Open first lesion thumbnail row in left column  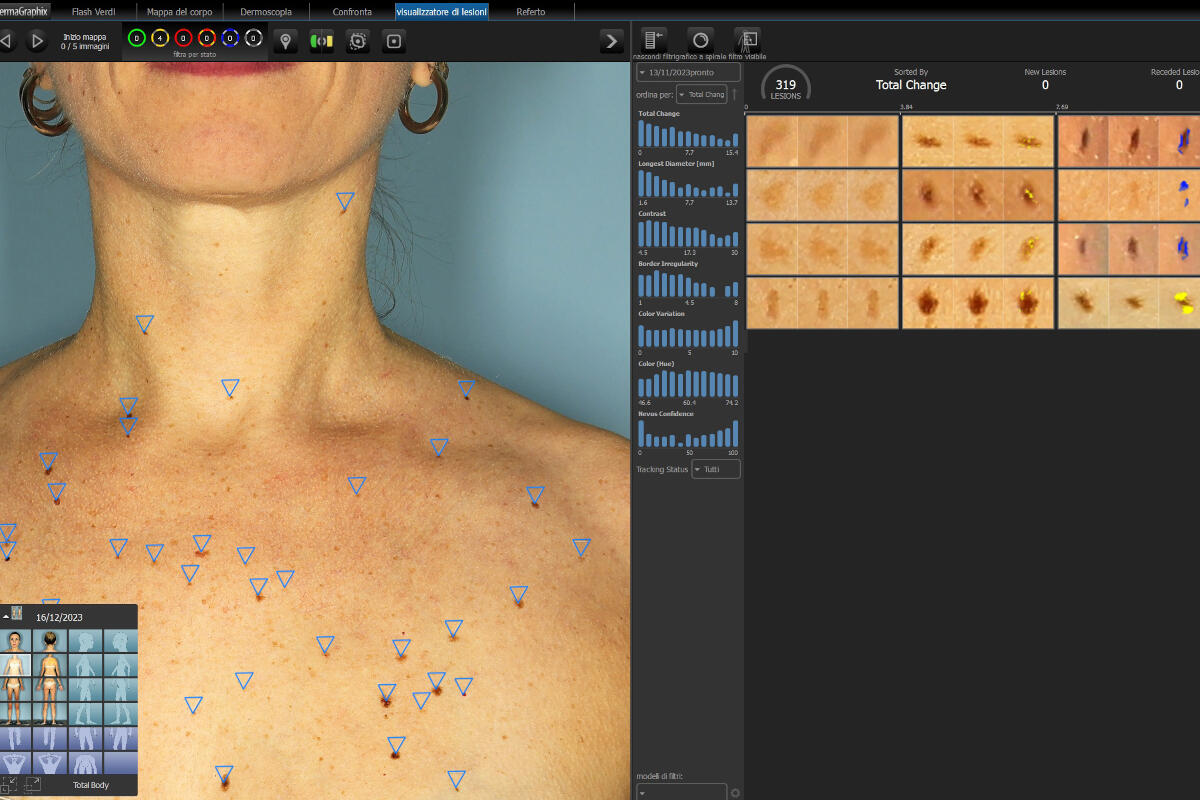822,141
